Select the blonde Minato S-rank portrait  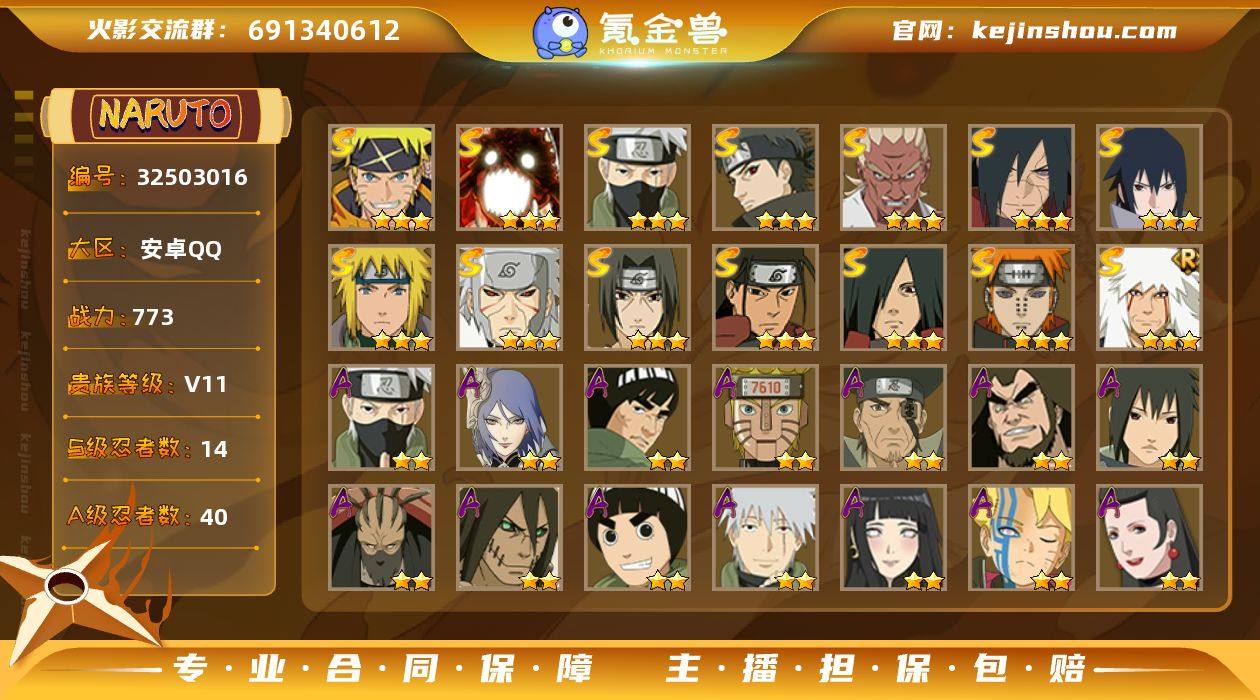pyautogui.click(x=381, y=298)
